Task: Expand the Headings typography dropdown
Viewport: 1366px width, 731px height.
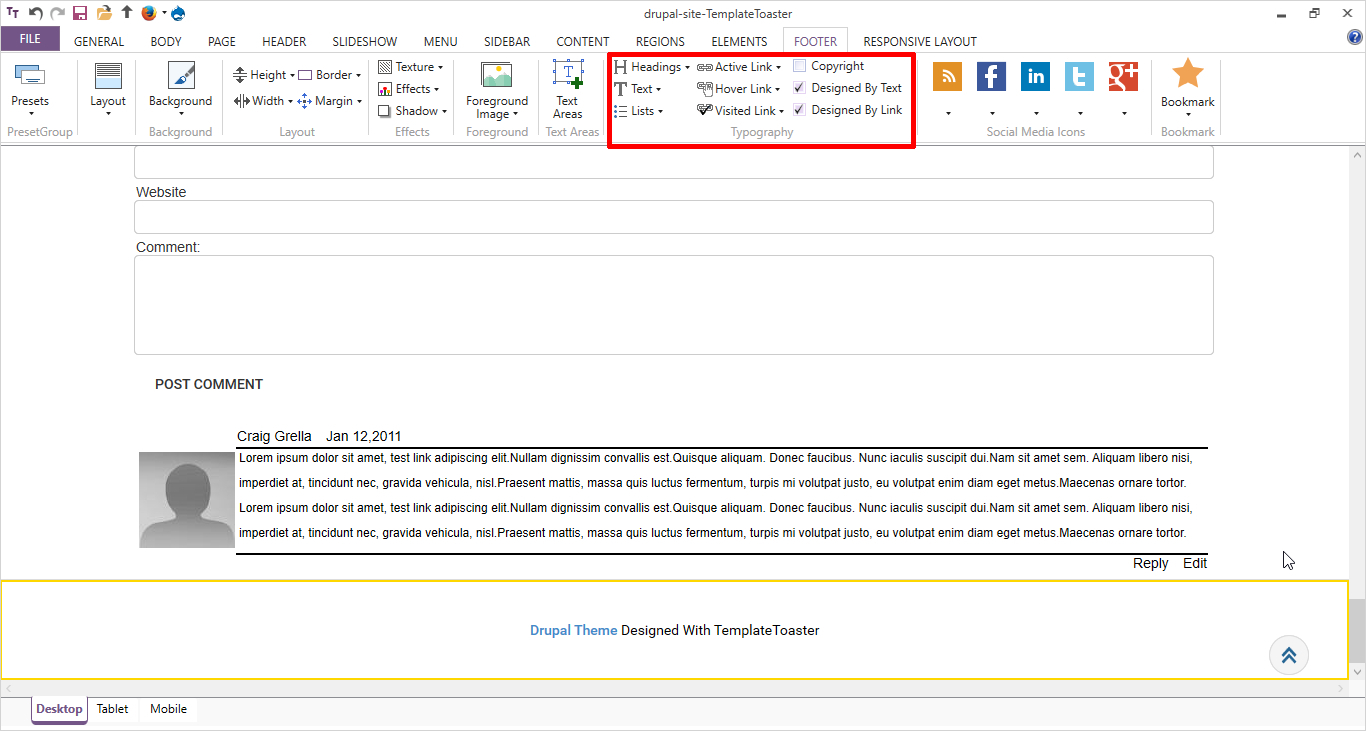Action: pos(653,67)
